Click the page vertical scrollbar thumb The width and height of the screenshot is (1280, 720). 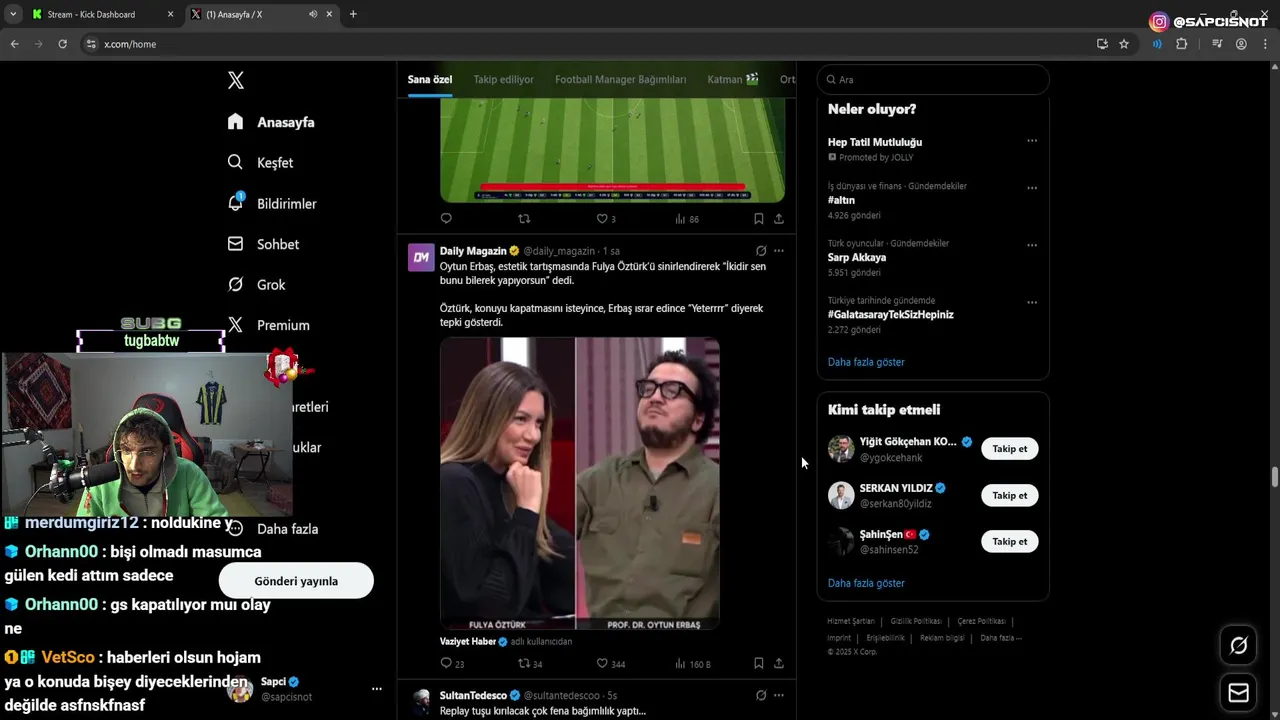click(x=1275, y=475)
